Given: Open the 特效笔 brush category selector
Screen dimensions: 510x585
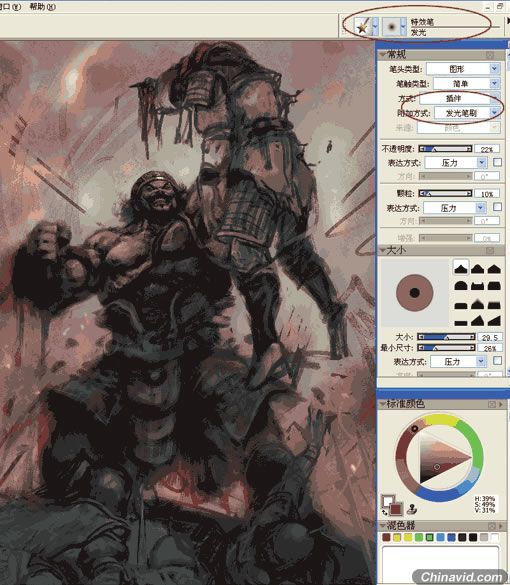Looking at the screenshot, I should pyautogui.click(x=366, y=26).
